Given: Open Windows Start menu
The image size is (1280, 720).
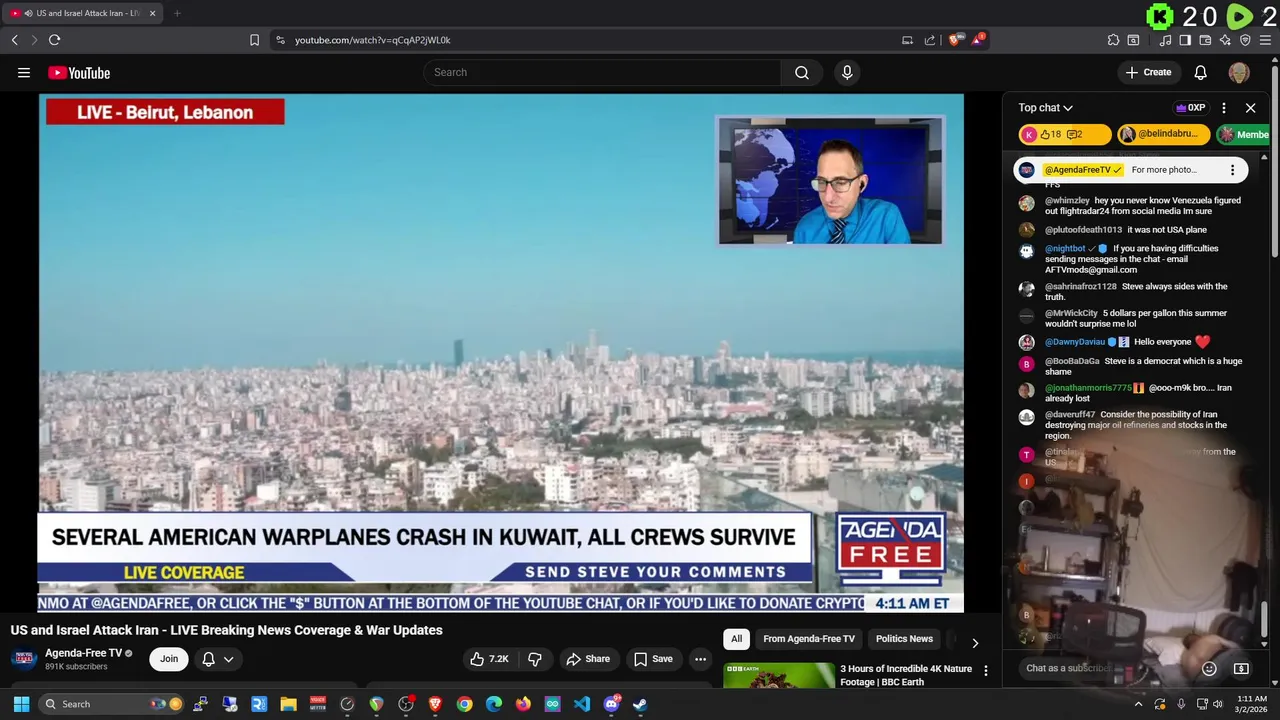Looking at the screenshot, I should pyautogui.click(x=21, y=704).
